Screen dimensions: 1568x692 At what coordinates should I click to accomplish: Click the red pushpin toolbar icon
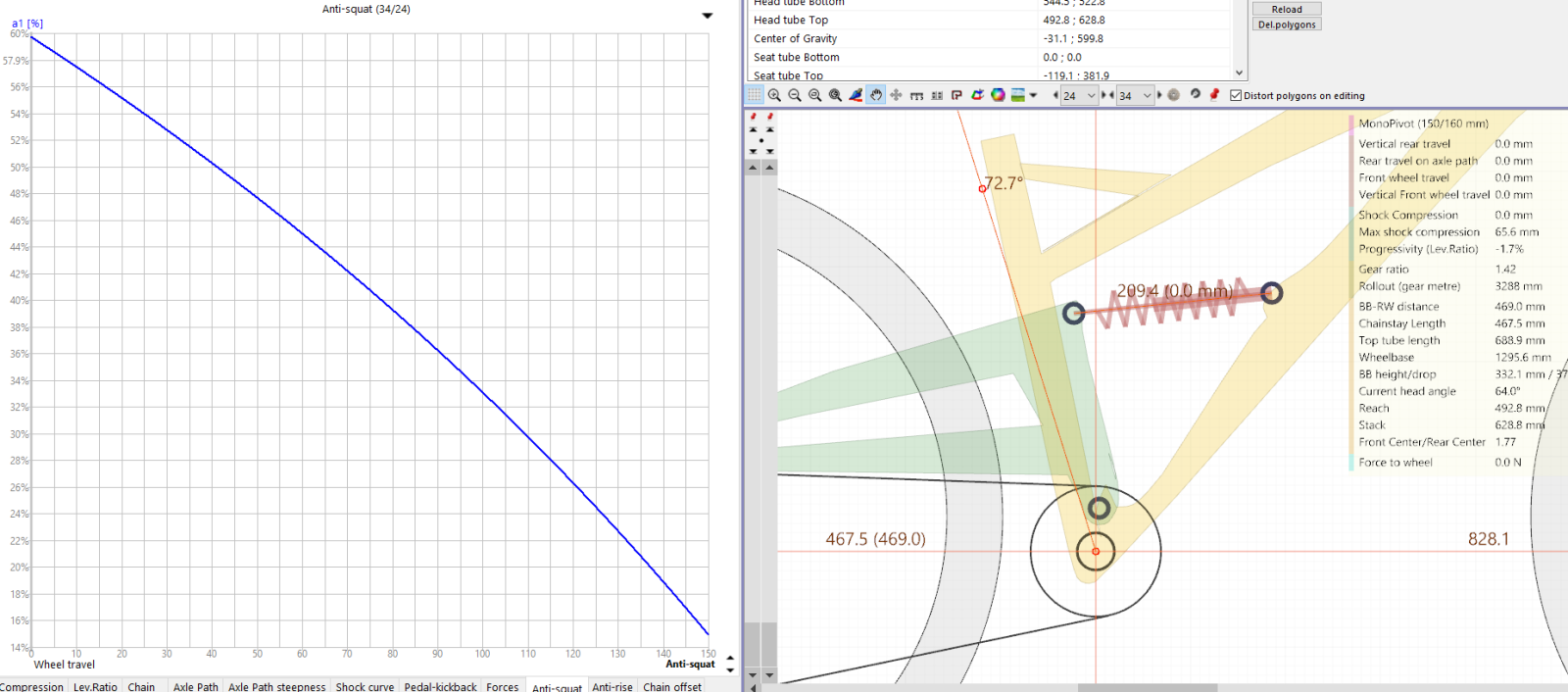1214,95
